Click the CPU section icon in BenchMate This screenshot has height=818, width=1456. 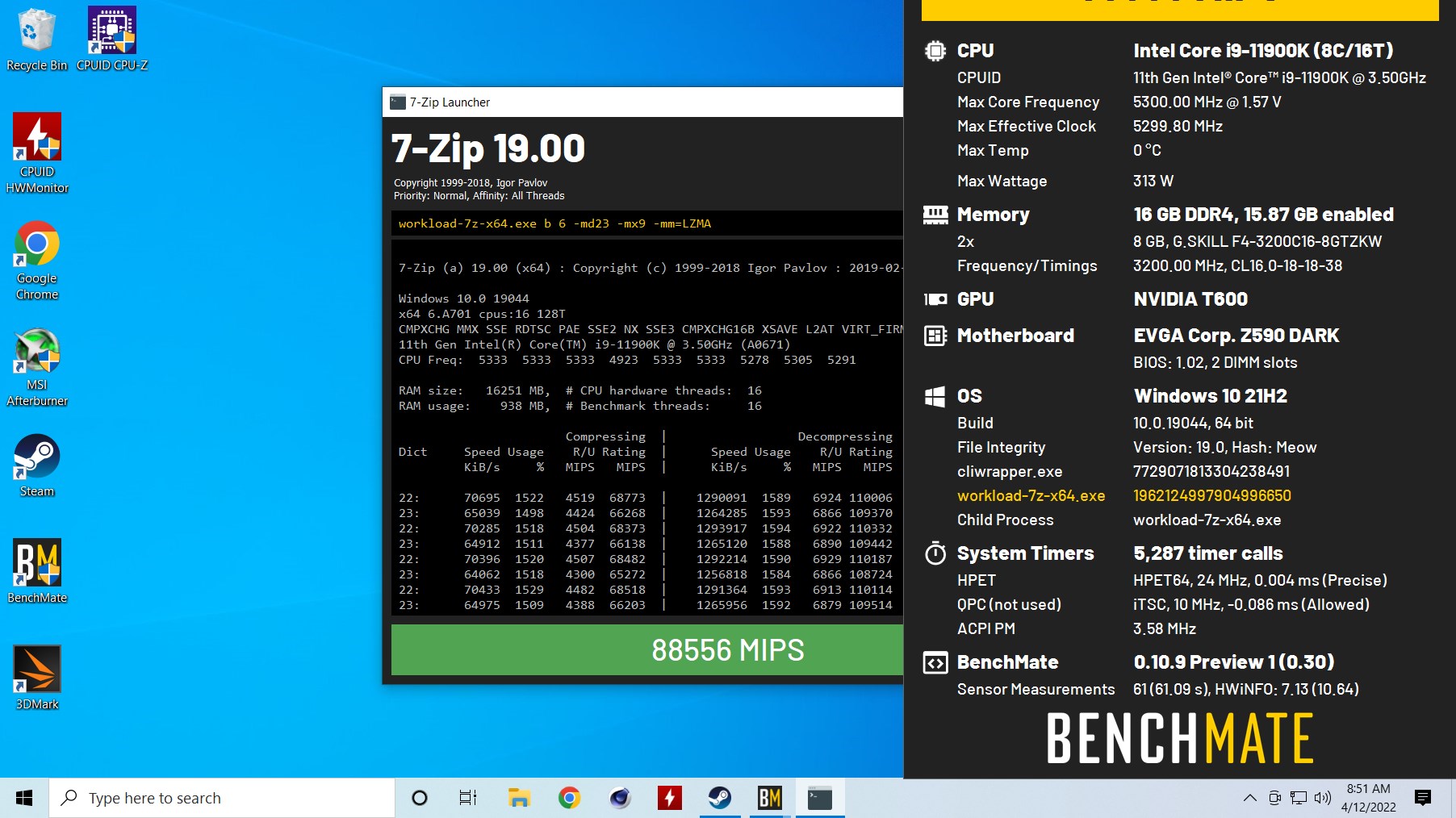[935, 51]
